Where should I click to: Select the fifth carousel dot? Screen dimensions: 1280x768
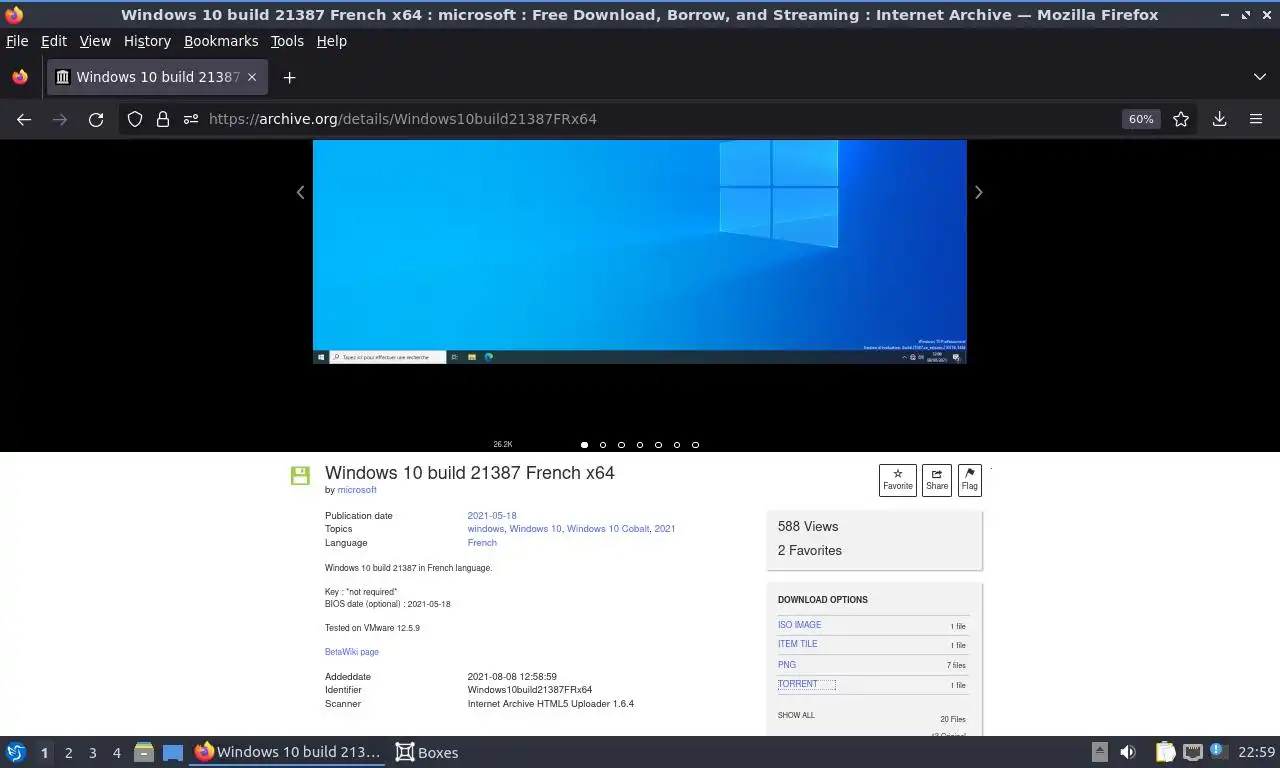[x=659, y=445]
